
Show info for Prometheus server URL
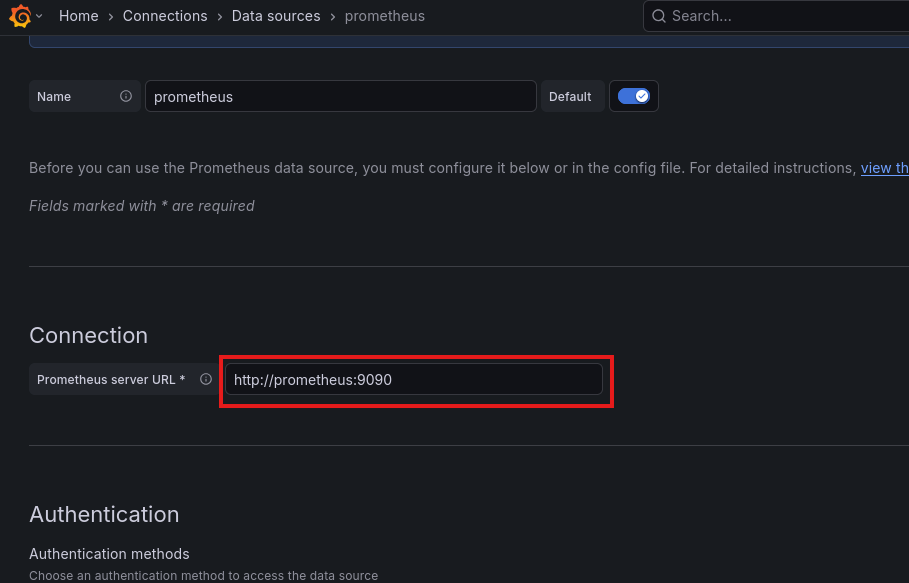point(206,379)
